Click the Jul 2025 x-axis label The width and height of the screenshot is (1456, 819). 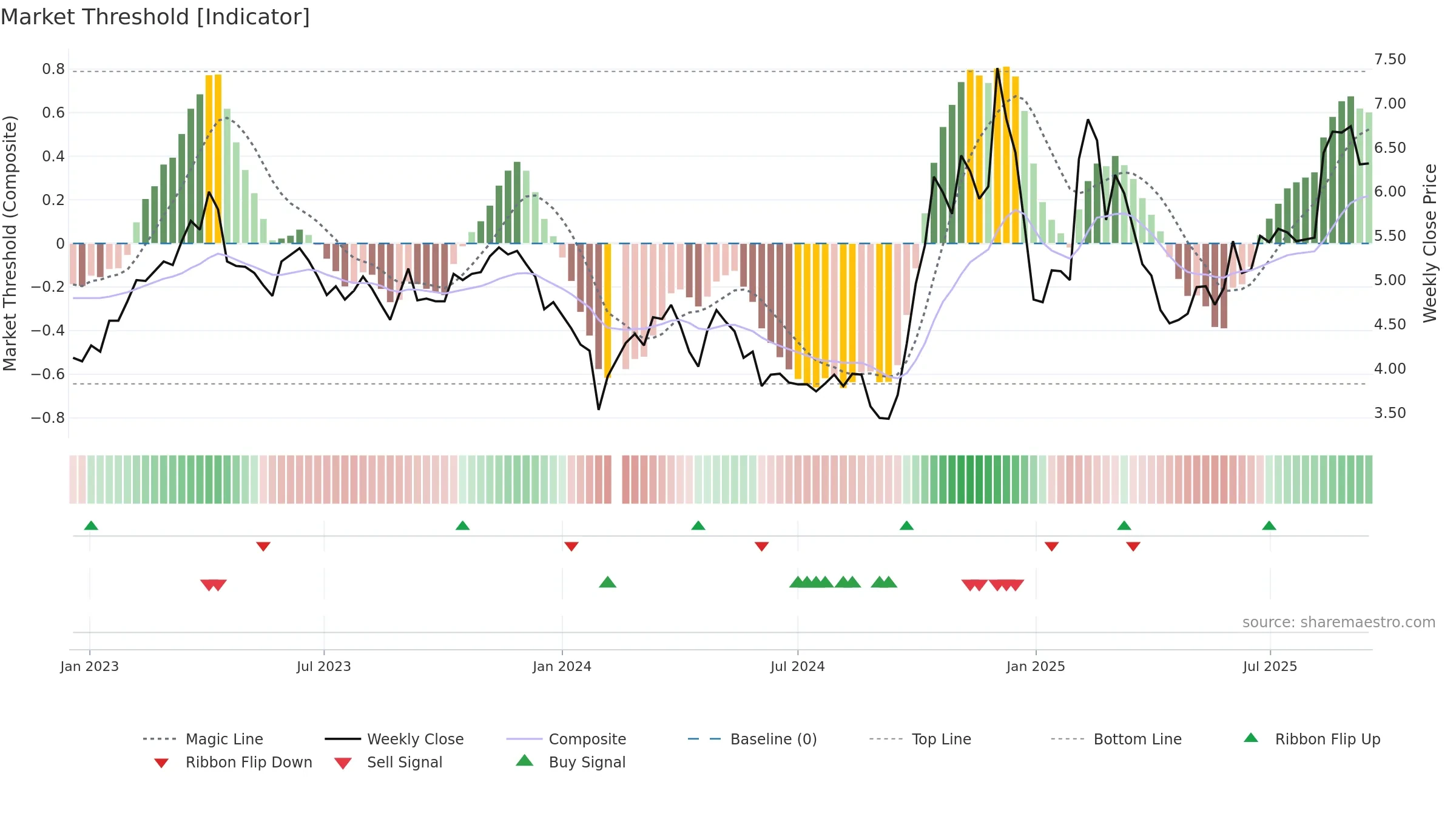pyautogui.click(x=1270, y=666)
